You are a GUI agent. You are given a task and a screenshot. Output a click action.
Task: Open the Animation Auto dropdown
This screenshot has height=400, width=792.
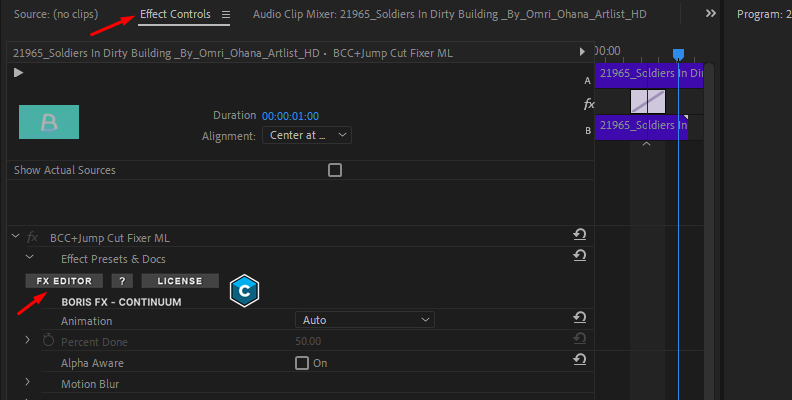click(x=365, y=320)
